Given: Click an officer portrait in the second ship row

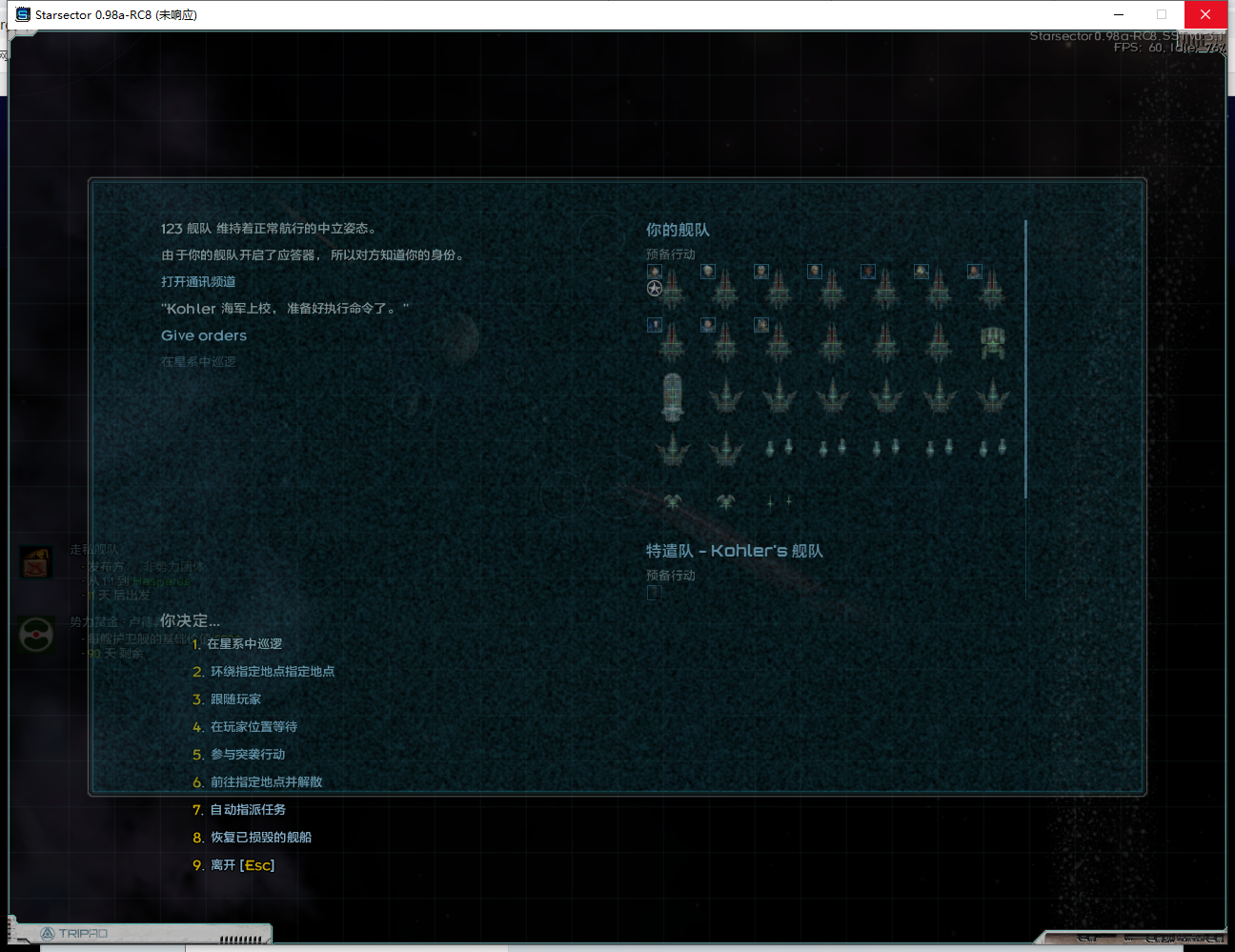Looking at the screenshot, I should (655, 324).
